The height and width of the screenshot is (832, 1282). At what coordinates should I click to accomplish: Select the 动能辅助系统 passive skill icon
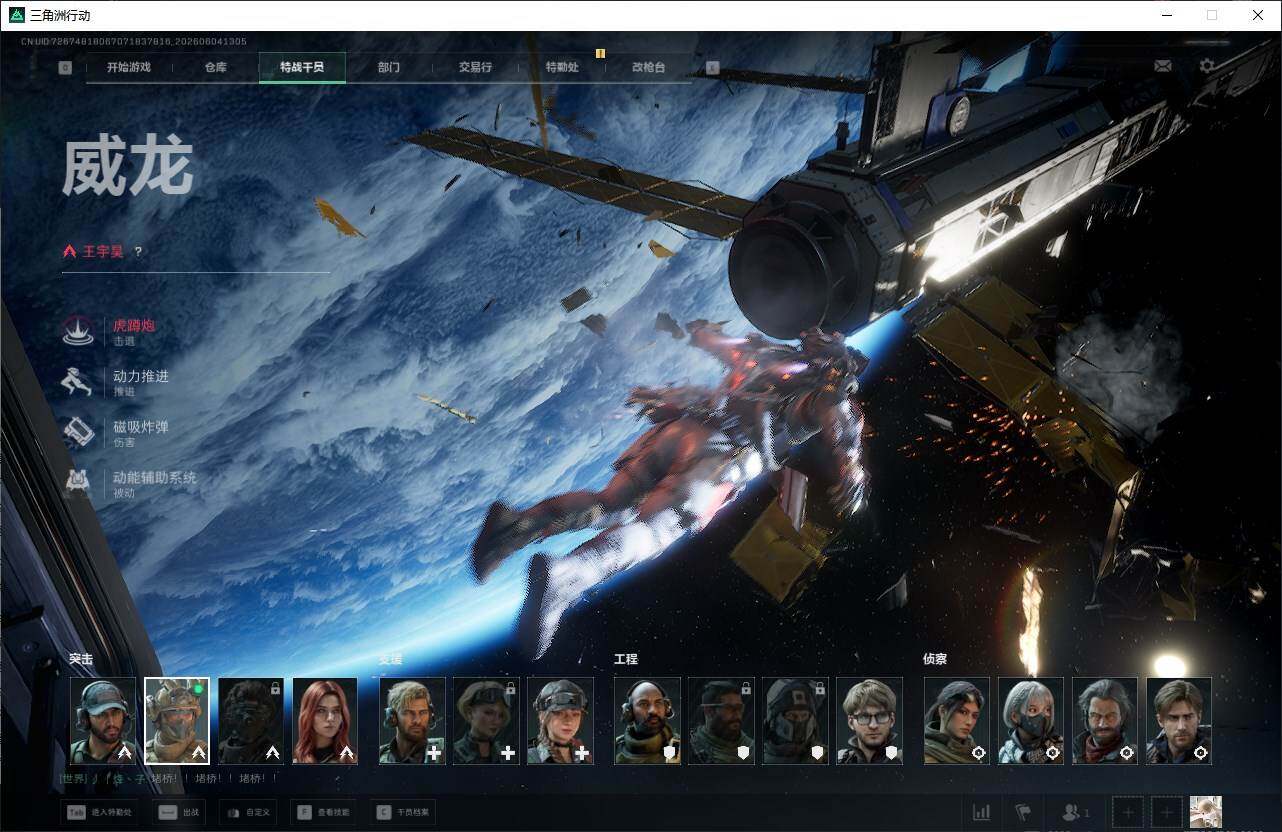[x=78, y=483]
